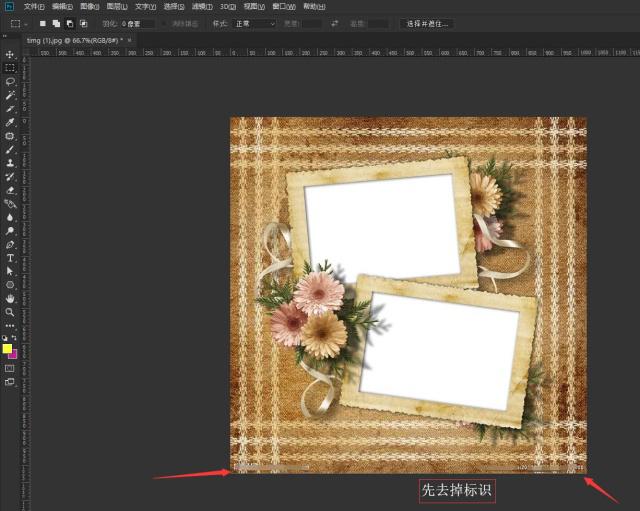
Task: Select the Eraser tool
Action: pos(10,190)
